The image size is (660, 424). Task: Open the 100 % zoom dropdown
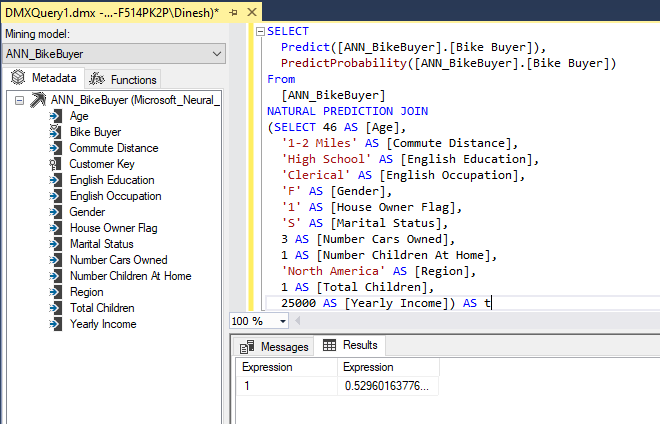[x=283, y=322]
